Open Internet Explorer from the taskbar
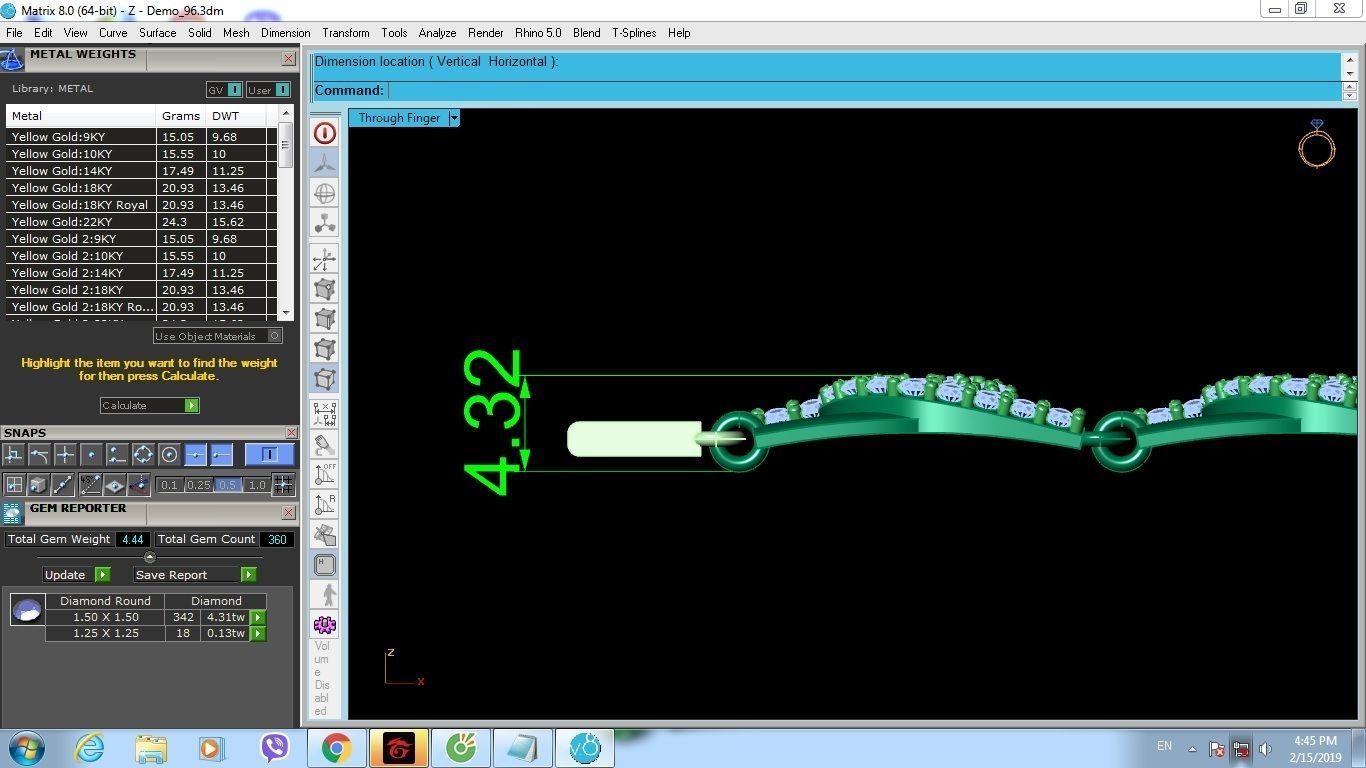1366x768 pixels. pyautogui.click(x=90, y=748)
